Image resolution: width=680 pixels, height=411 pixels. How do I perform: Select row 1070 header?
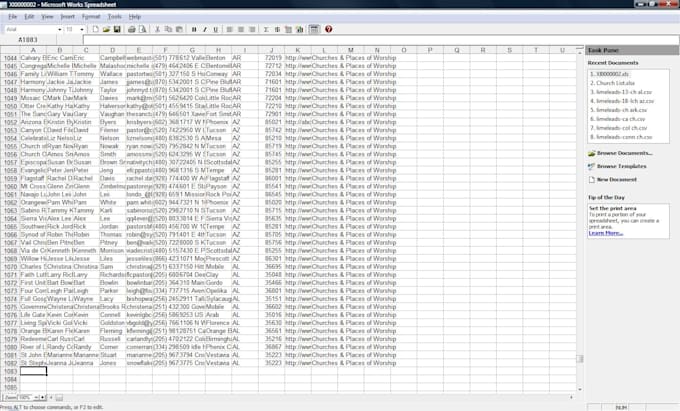tap(10, 267)
